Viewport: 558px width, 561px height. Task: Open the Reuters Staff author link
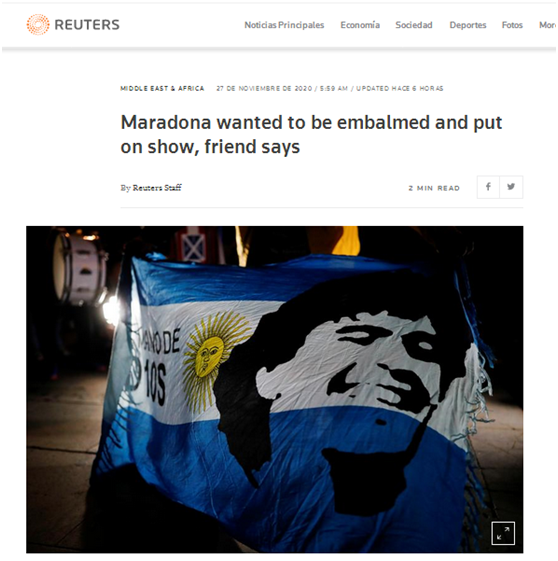(157, 188)
